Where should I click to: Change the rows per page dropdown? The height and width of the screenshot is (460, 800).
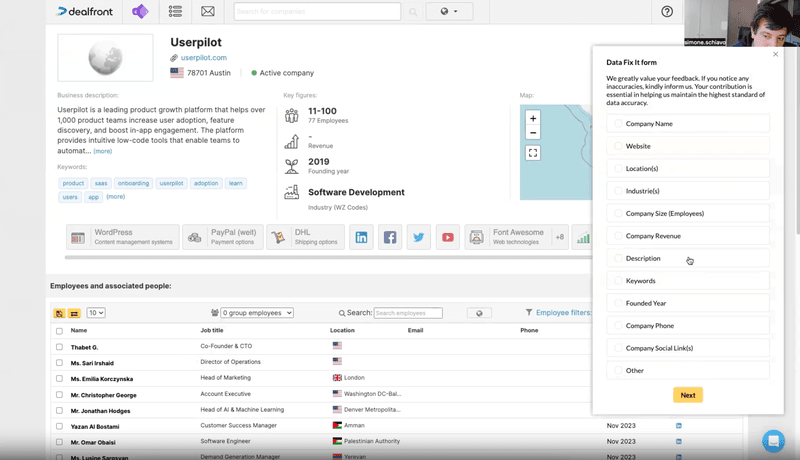96,313
